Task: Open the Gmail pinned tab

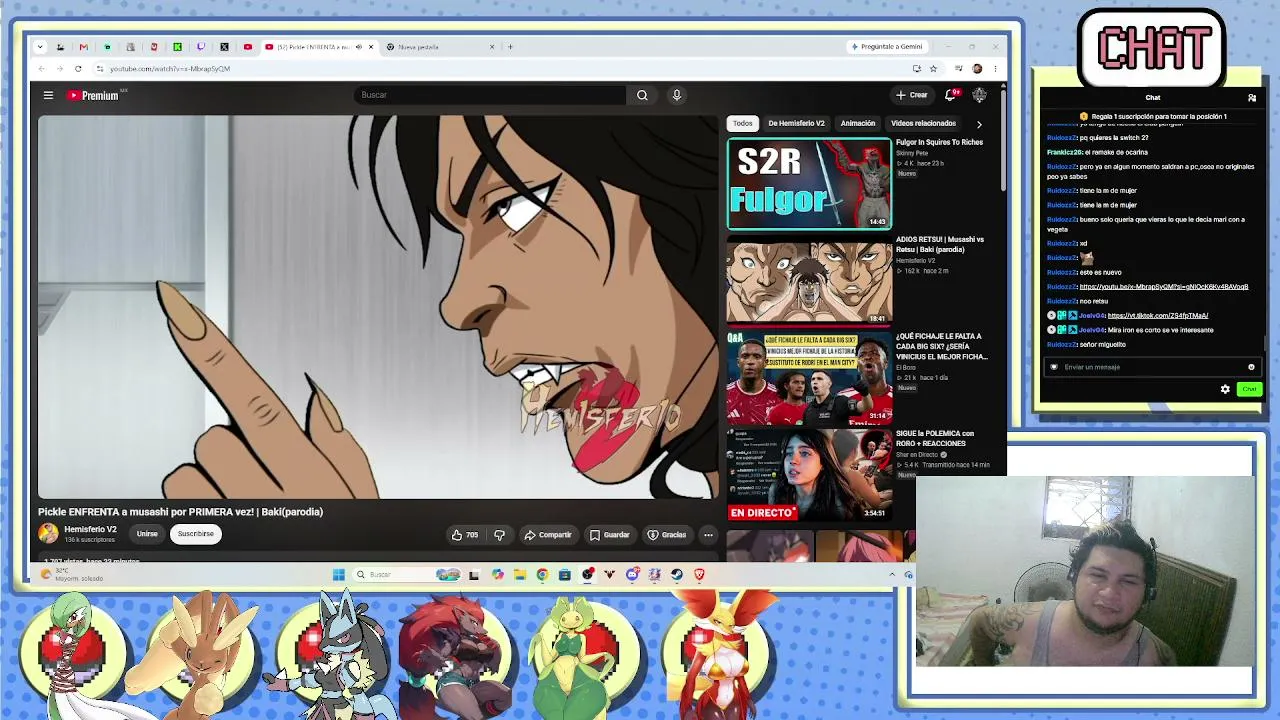Action: point(83,47)
